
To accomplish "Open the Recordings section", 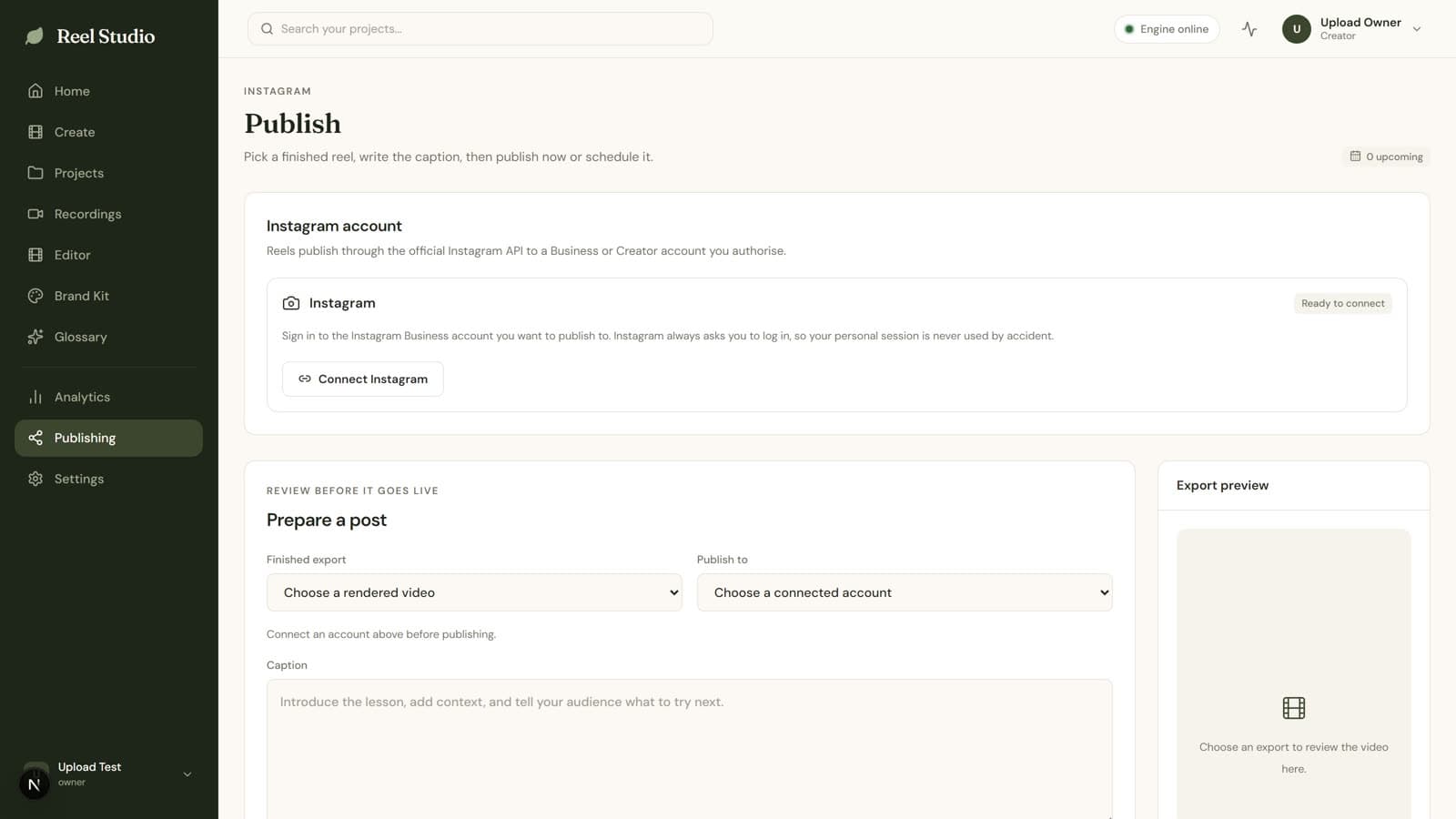I will coord(108,214).
